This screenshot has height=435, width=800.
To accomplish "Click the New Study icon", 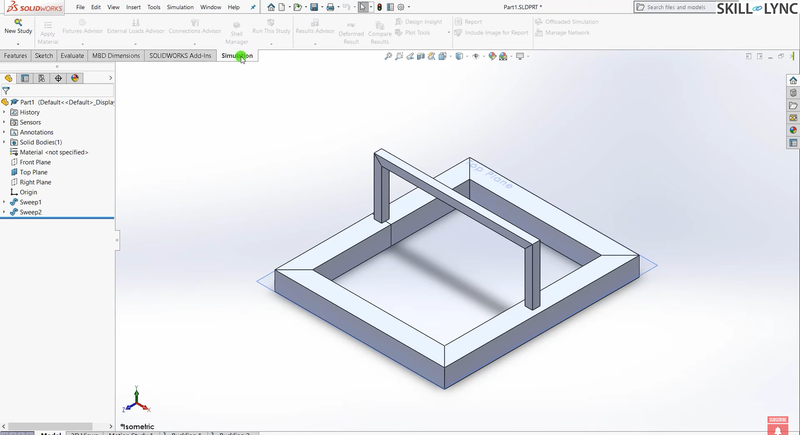I will (x=16, y=21).
